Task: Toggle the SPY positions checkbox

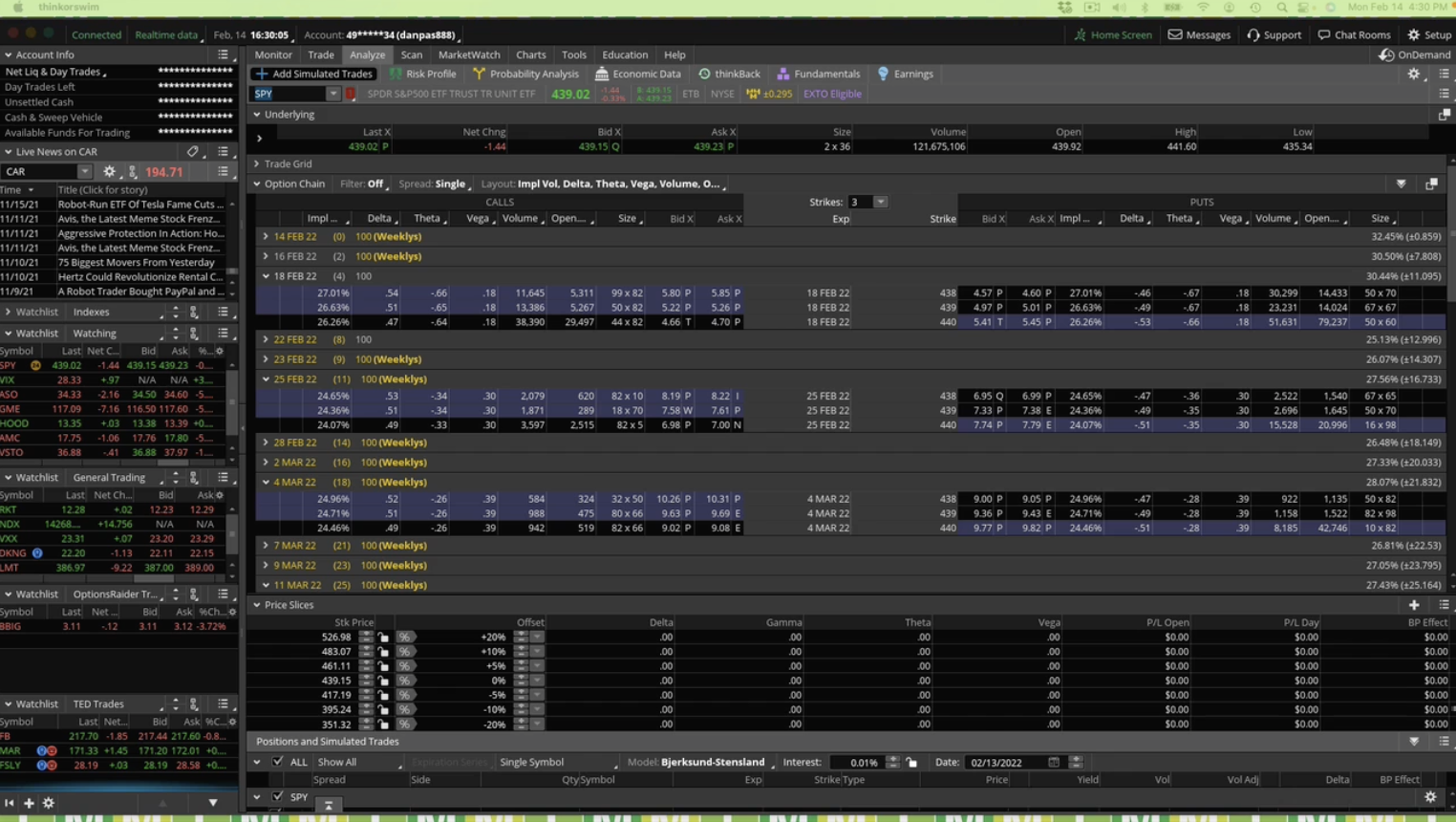Action: coord(278,796)
